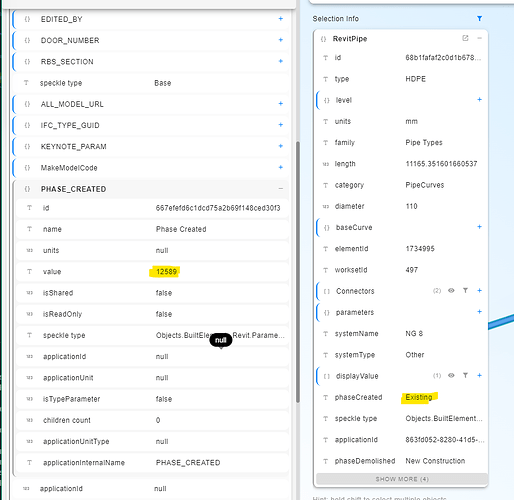
Task: Toggle visibility of displayValue objects
Action: [x=451, y=376]
